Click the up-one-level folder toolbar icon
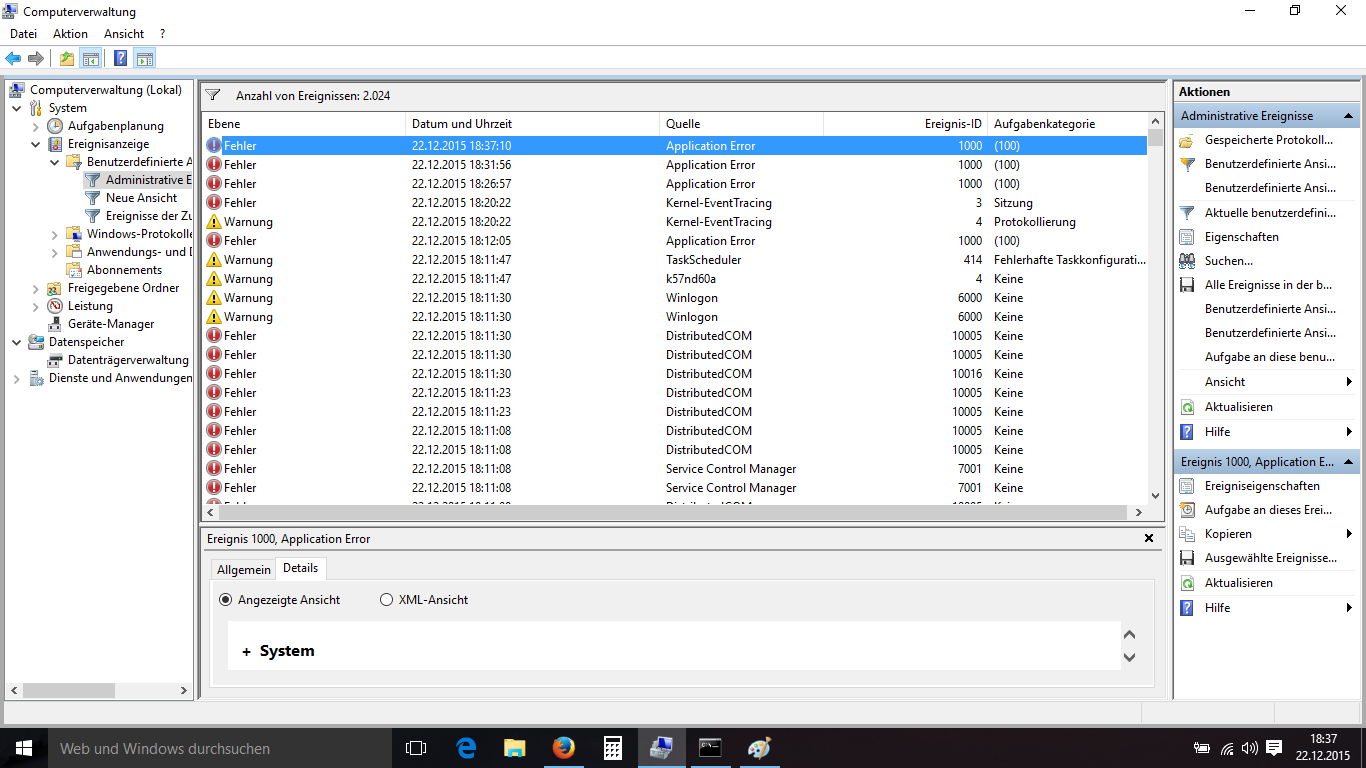1366x768 pixels. pyautogui.click(x=66, y=58)
